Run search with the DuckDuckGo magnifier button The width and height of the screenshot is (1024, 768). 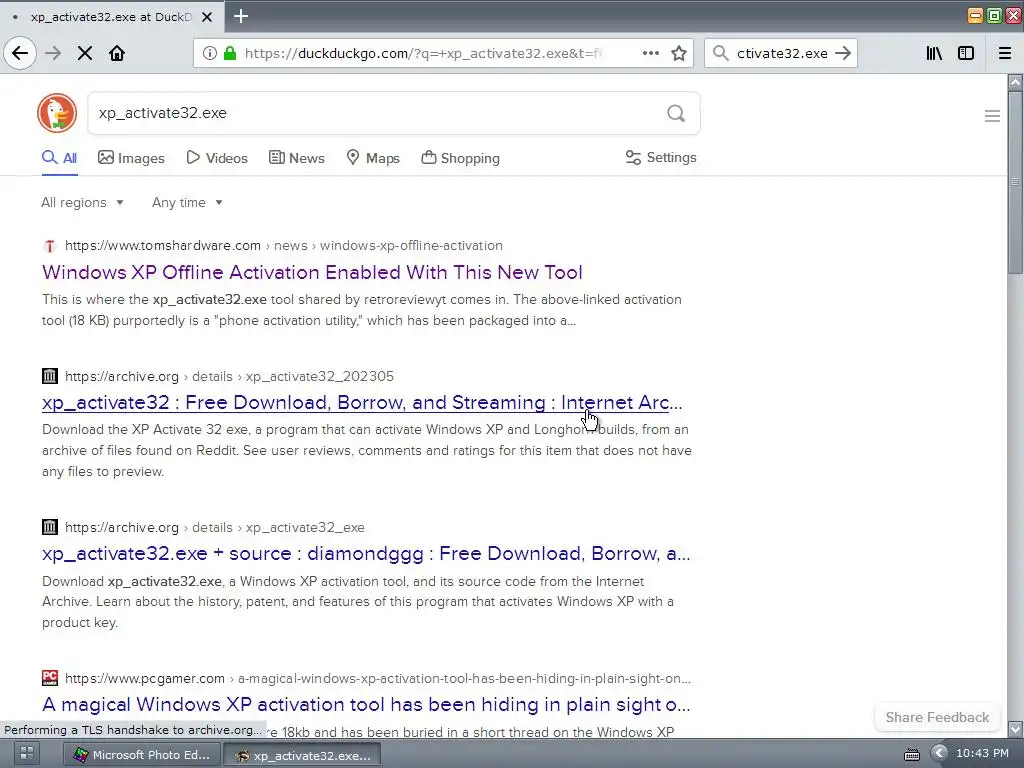[x=676, y=114]
